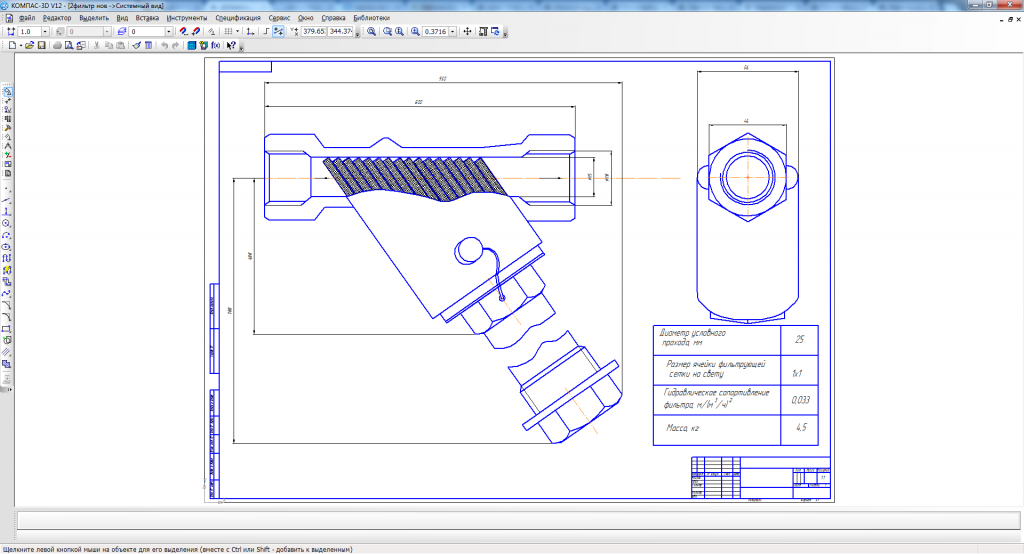Open the Окно menu
The height and width of the screenshot is (554, 1024).
pos(306,18)
